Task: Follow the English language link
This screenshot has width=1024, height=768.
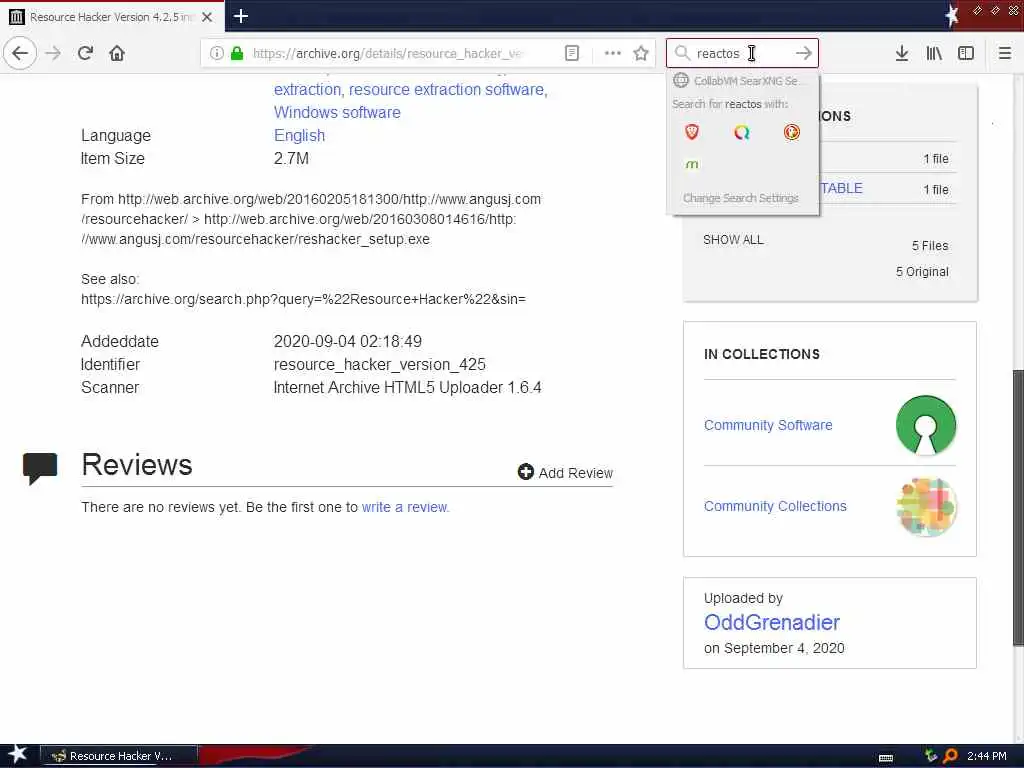Action: tap(299, 135)
